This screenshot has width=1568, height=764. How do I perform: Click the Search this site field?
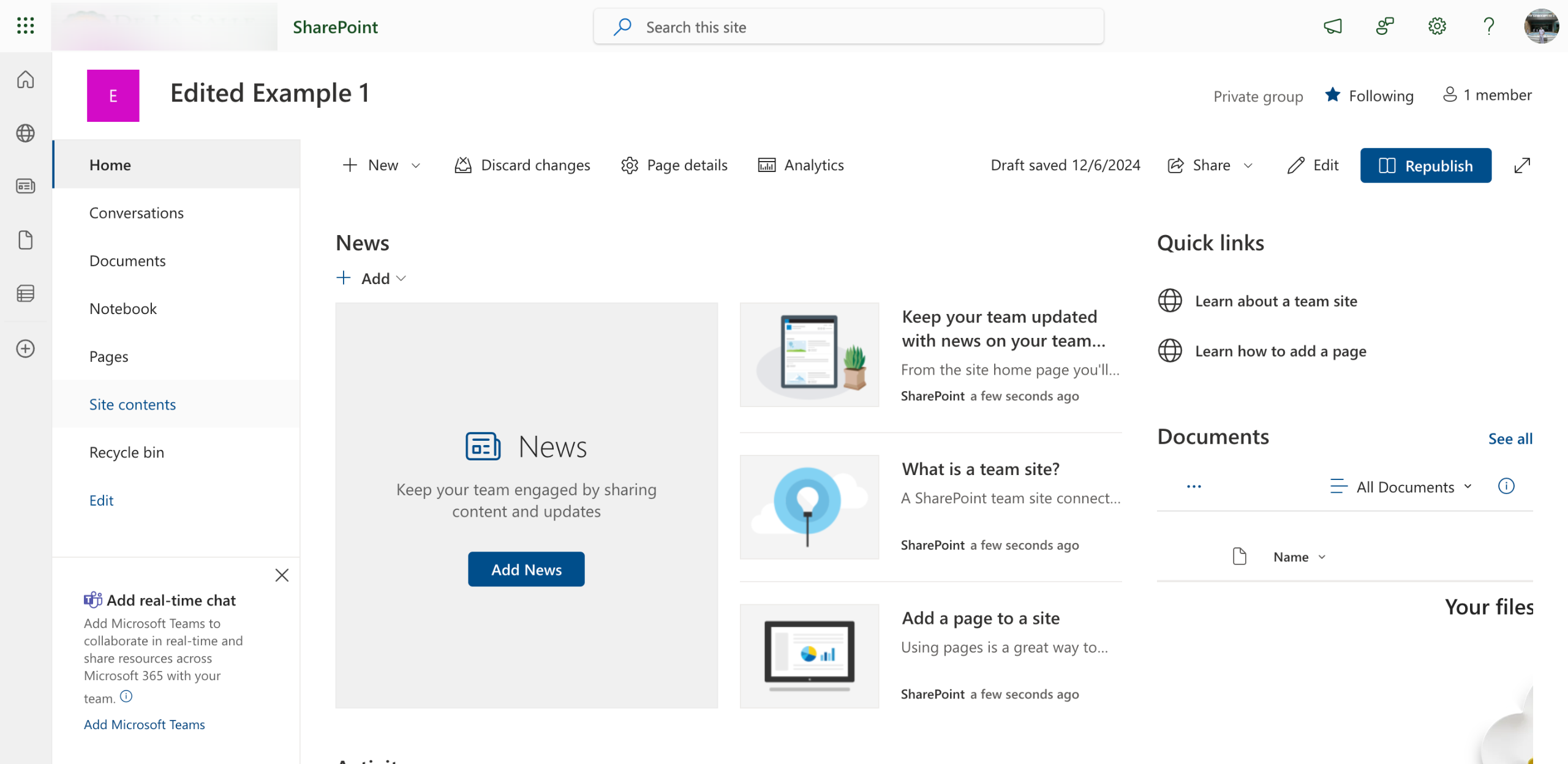click(848, 27)
